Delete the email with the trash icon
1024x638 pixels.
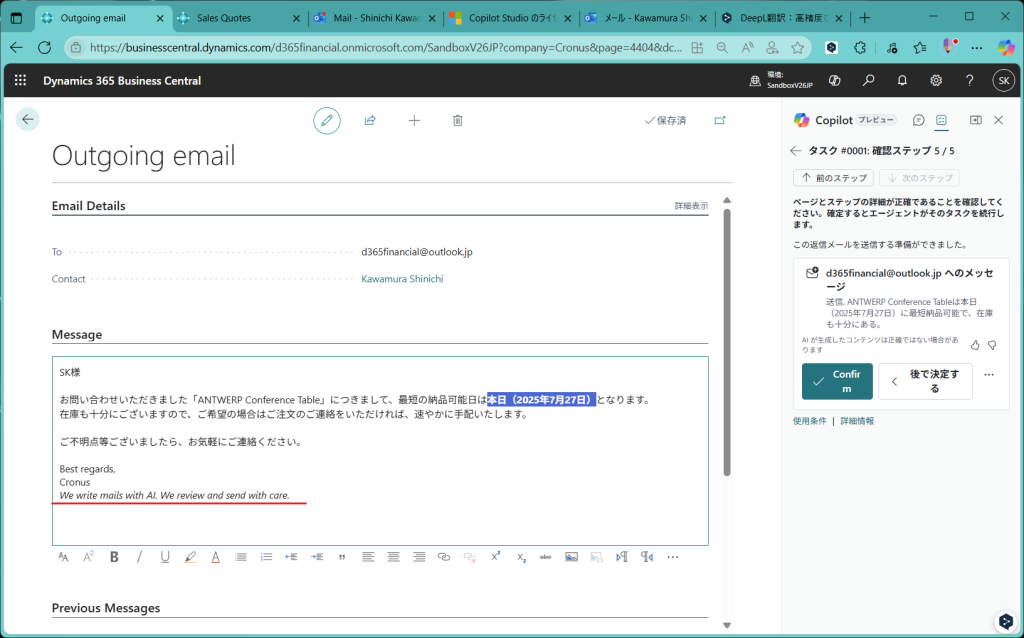458,121
